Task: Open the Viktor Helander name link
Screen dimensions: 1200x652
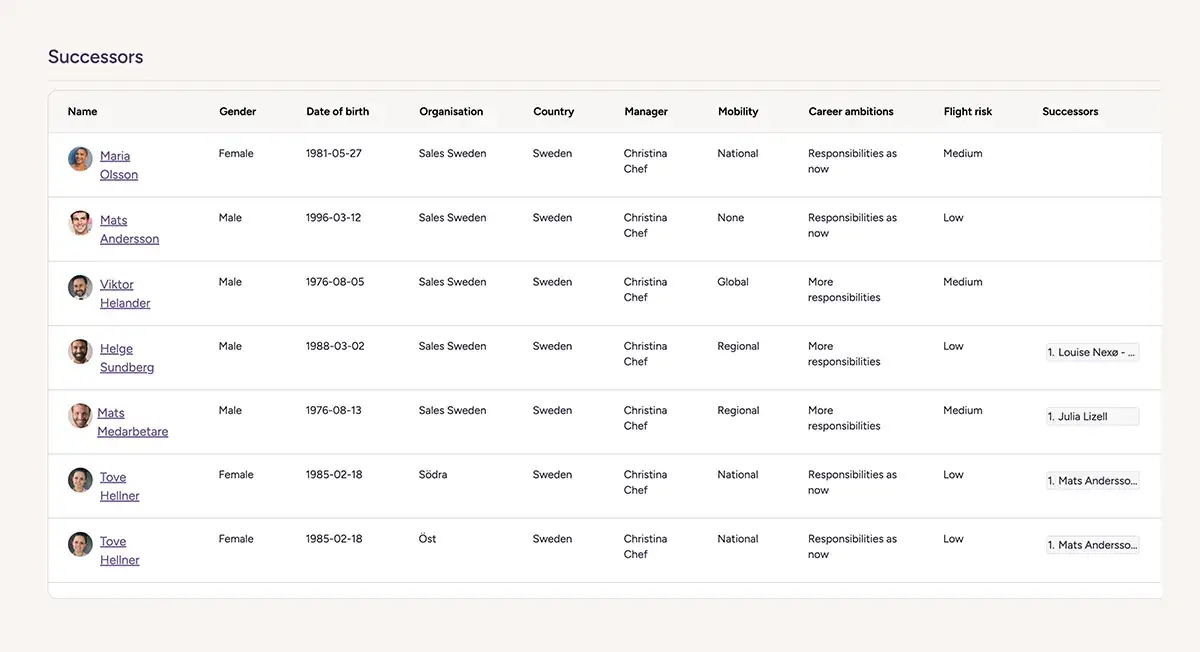Action: (124, 293)
